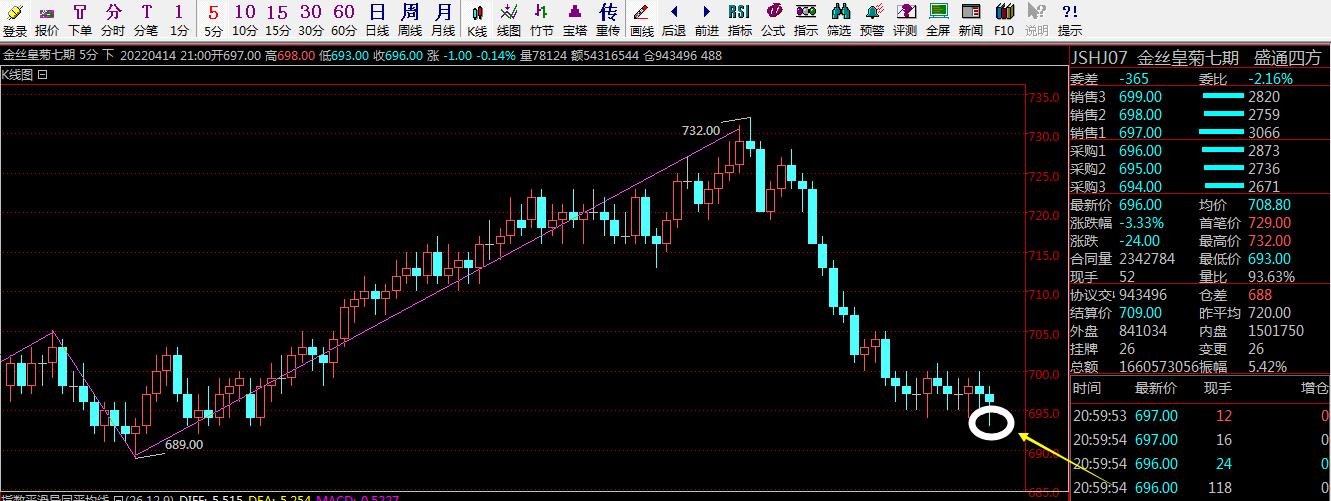Toggle 全屏 full screen mode
Viewport: 1331px width, 501px height.
938,19
